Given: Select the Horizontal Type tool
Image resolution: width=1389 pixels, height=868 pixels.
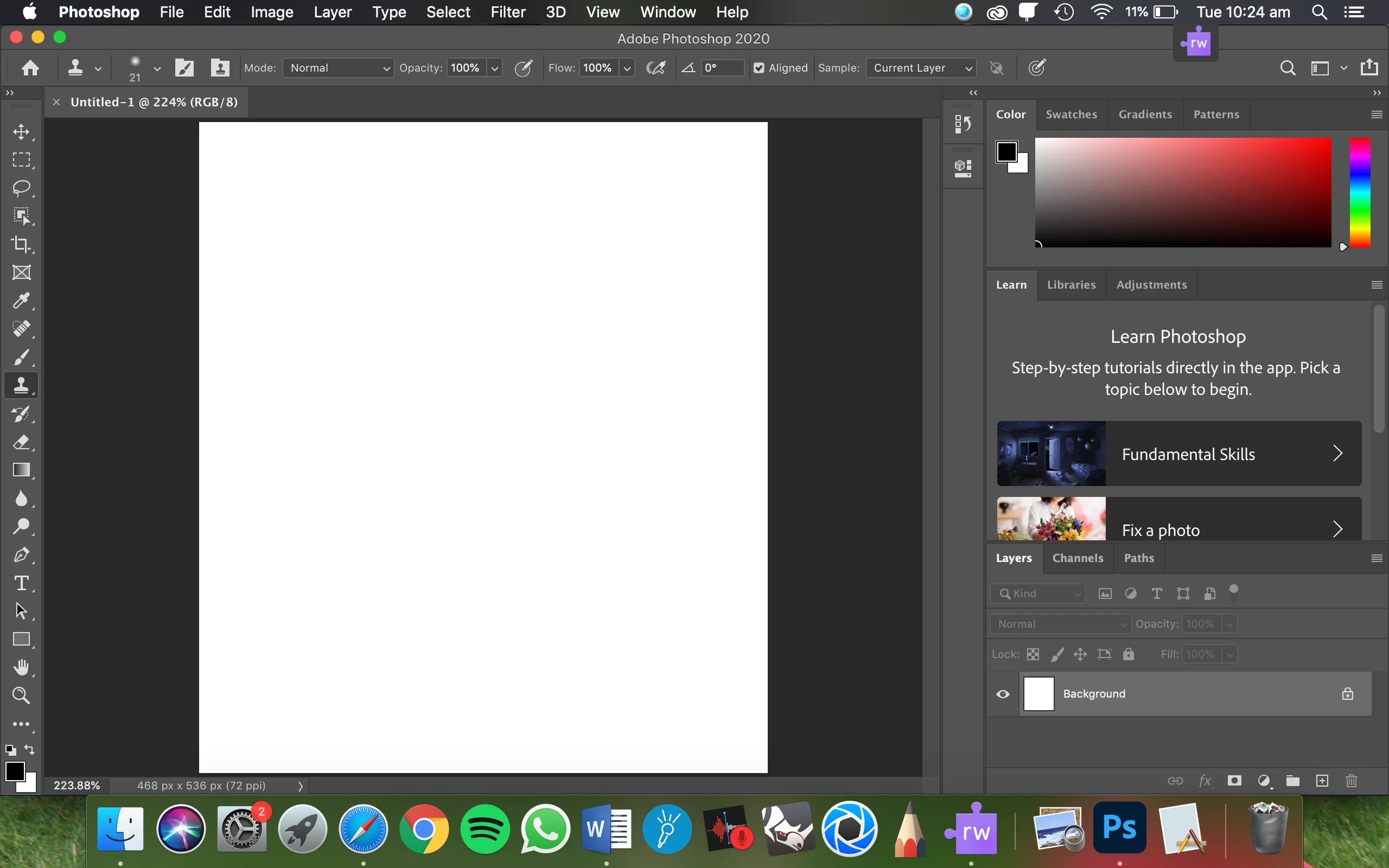Looking at the screenshot, I should [21, 583].
